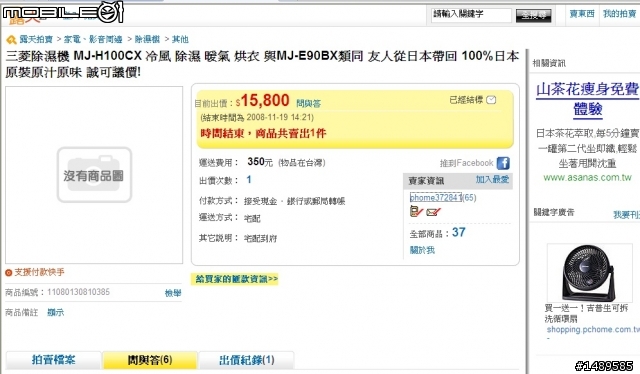
Task: Click the 支援付款快手 badge icon
Action: (x=8, y=273)
